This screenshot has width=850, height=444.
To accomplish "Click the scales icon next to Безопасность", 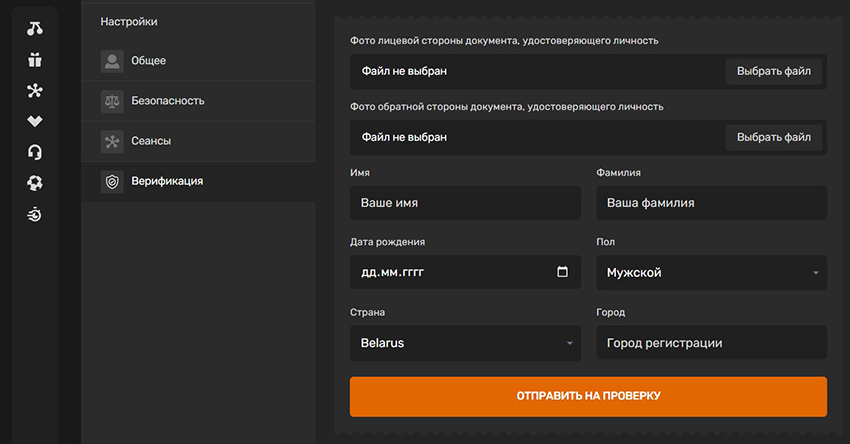I will [x=112, y=101].
